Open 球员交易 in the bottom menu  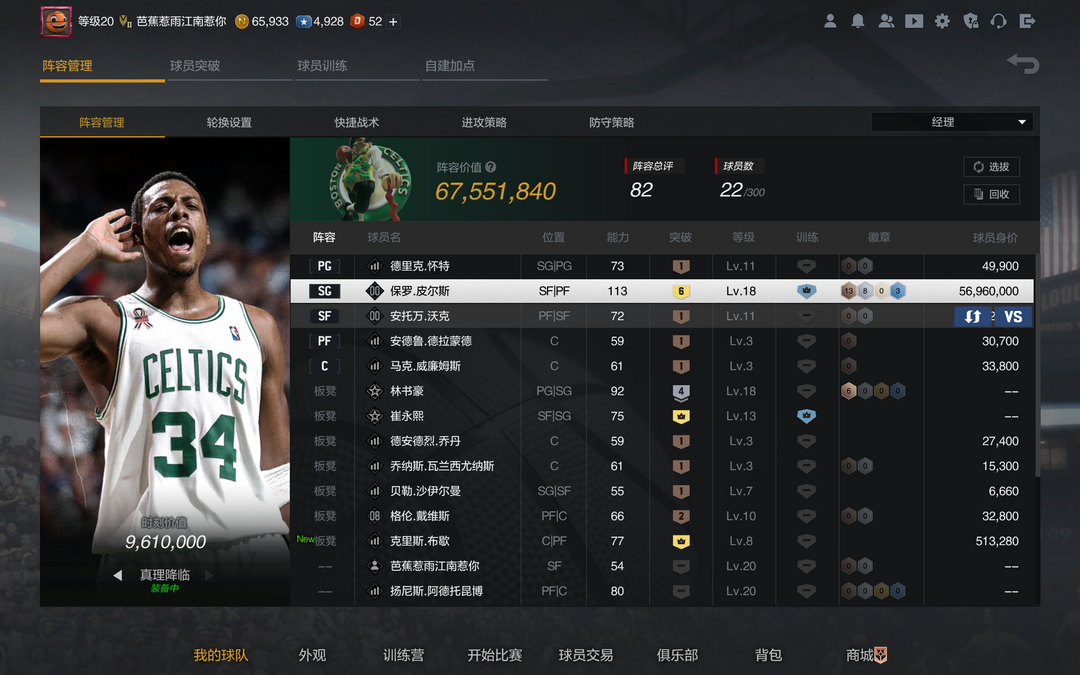[585, 655]
